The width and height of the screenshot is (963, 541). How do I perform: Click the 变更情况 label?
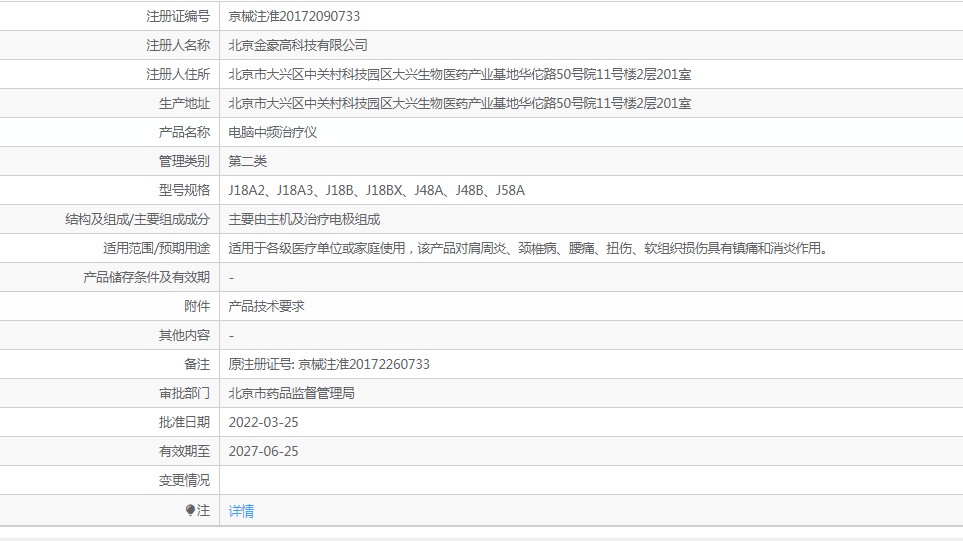tap(184, 480)
